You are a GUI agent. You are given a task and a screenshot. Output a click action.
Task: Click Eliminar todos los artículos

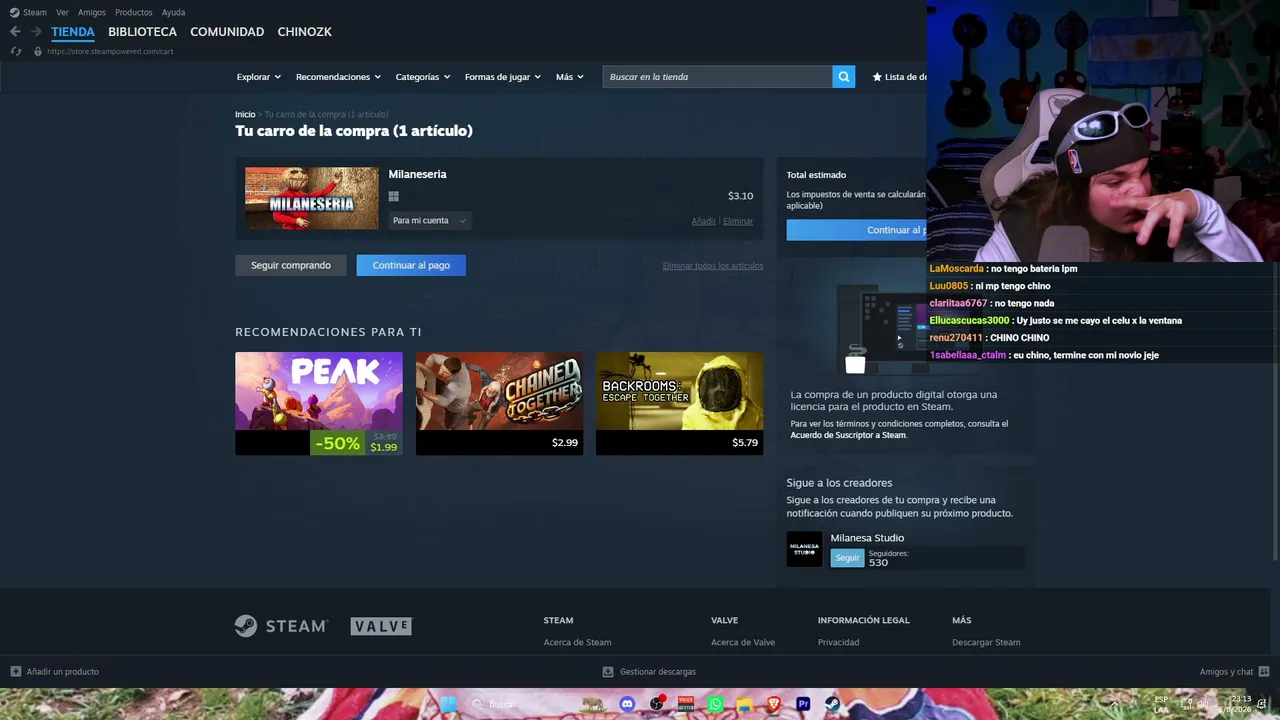[x=713, y=266]
